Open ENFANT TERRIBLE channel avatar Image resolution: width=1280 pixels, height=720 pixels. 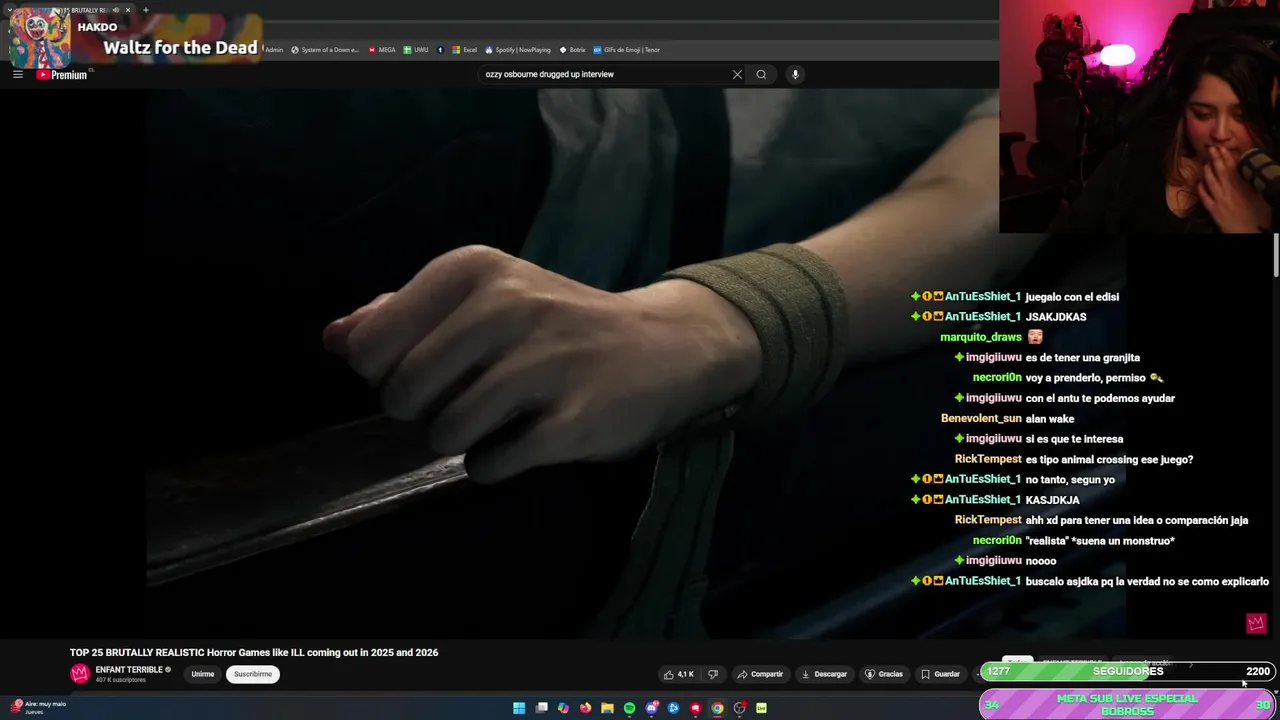click(80, 674)
